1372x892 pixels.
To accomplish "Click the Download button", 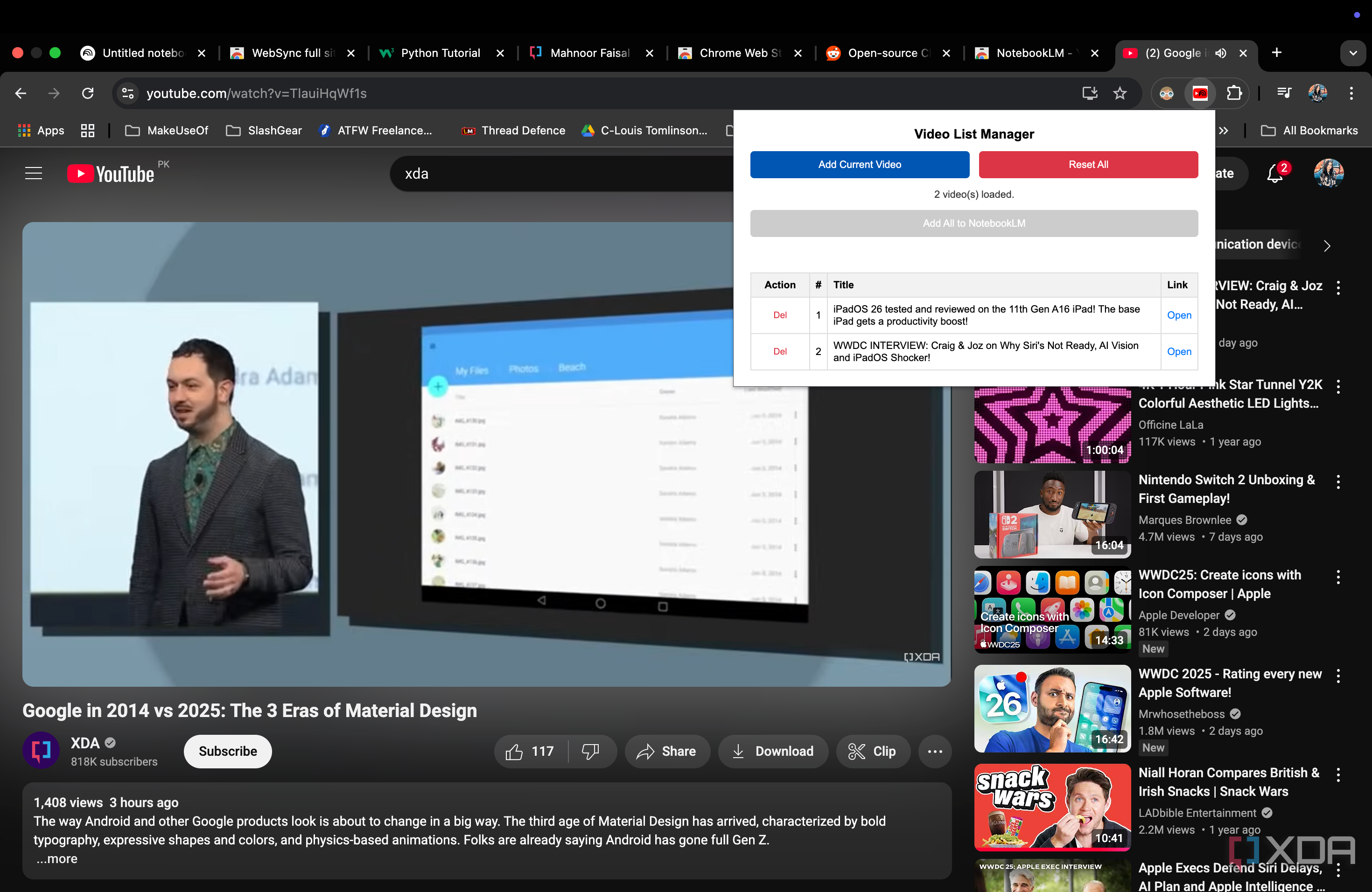I will pos(772,751).
